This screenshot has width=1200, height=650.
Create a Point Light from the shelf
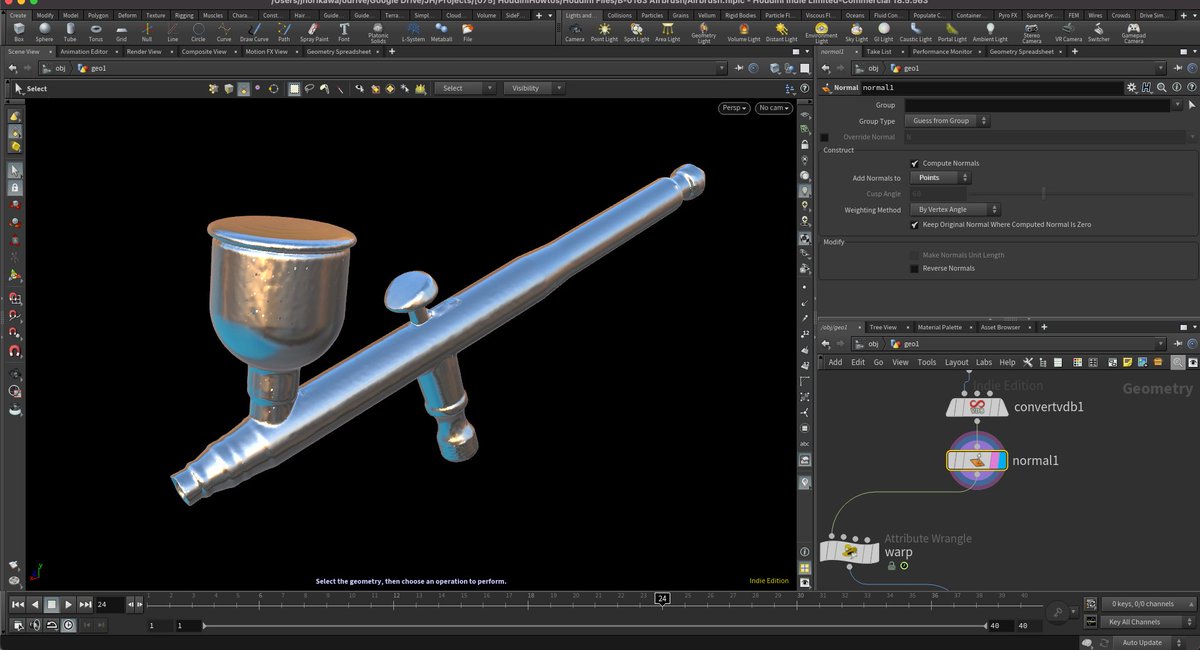604,32
